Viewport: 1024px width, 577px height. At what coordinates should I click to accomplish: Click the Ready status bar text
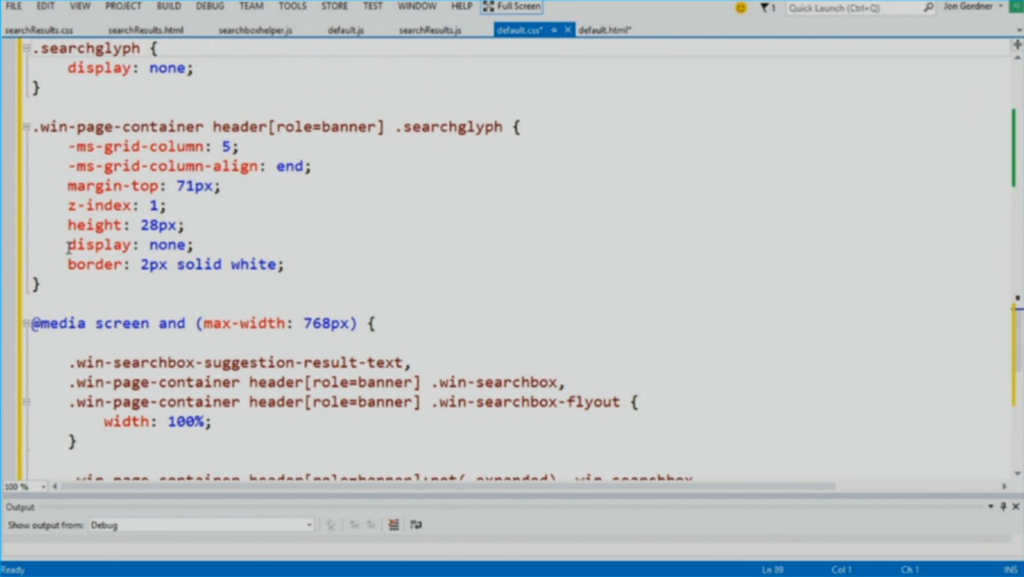click(x=13, y=570)
